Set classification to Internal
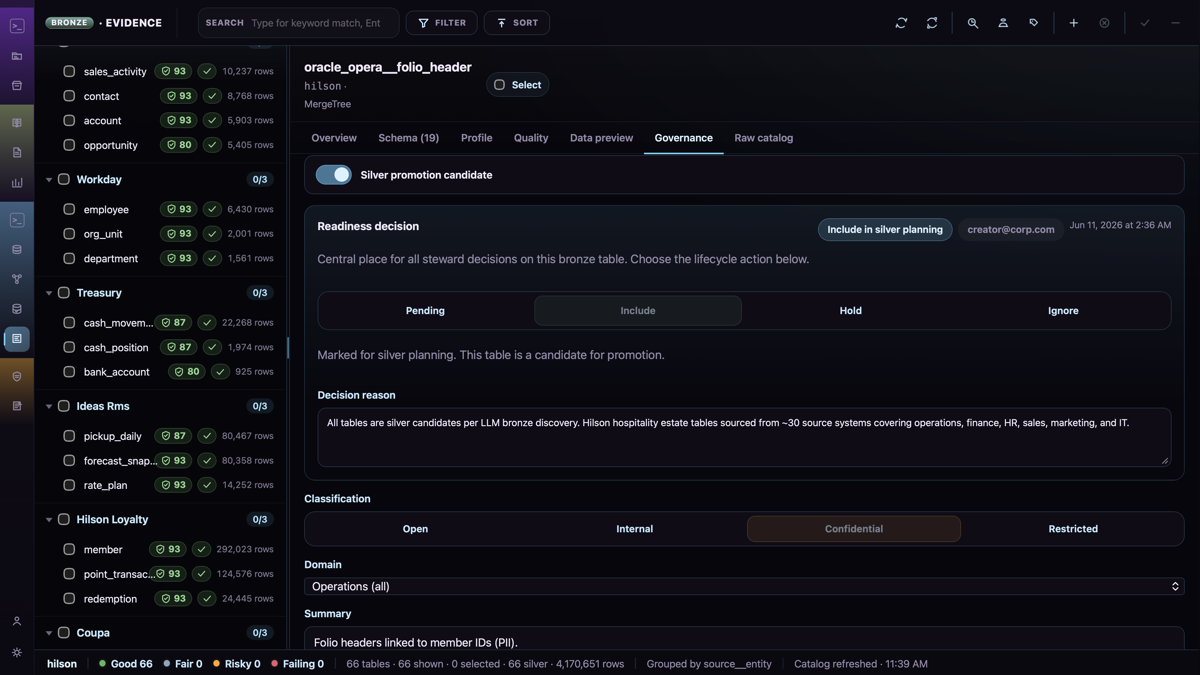Image resolution: width=1200 pixels, height=675 pixels. [635, 529]
